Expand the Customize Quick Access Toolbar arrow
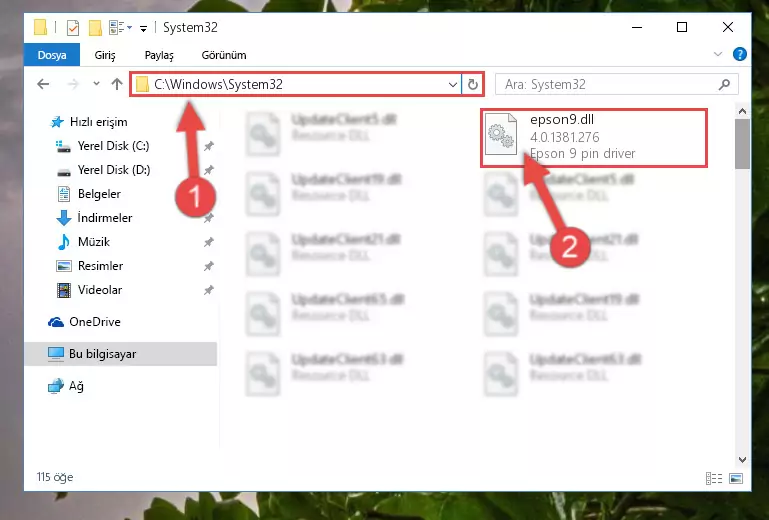This screenshot has height=520, width=769. tap(143, 28)
